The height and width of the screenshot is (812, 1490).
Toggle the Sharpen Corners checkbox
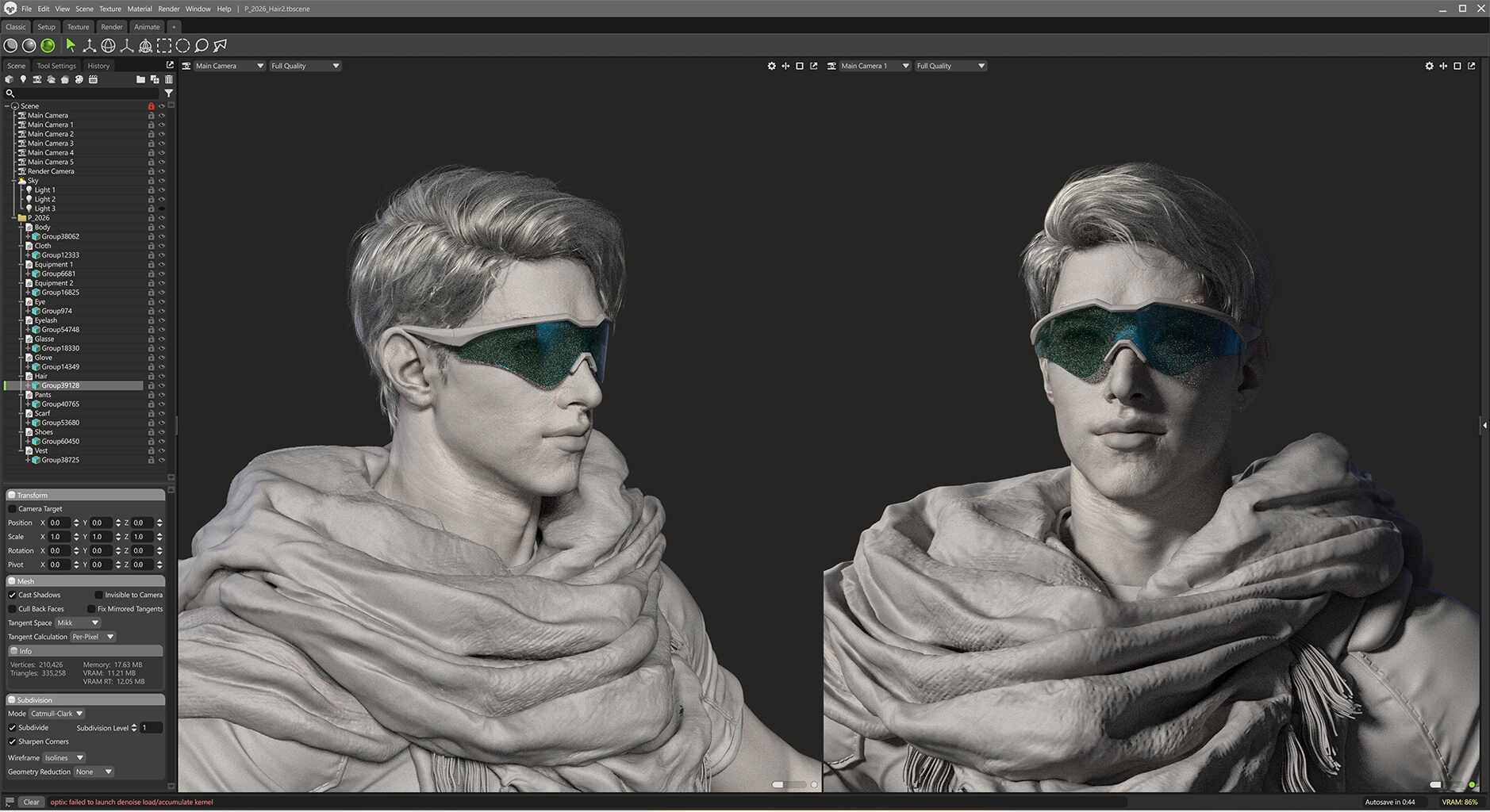coord(12,742)
